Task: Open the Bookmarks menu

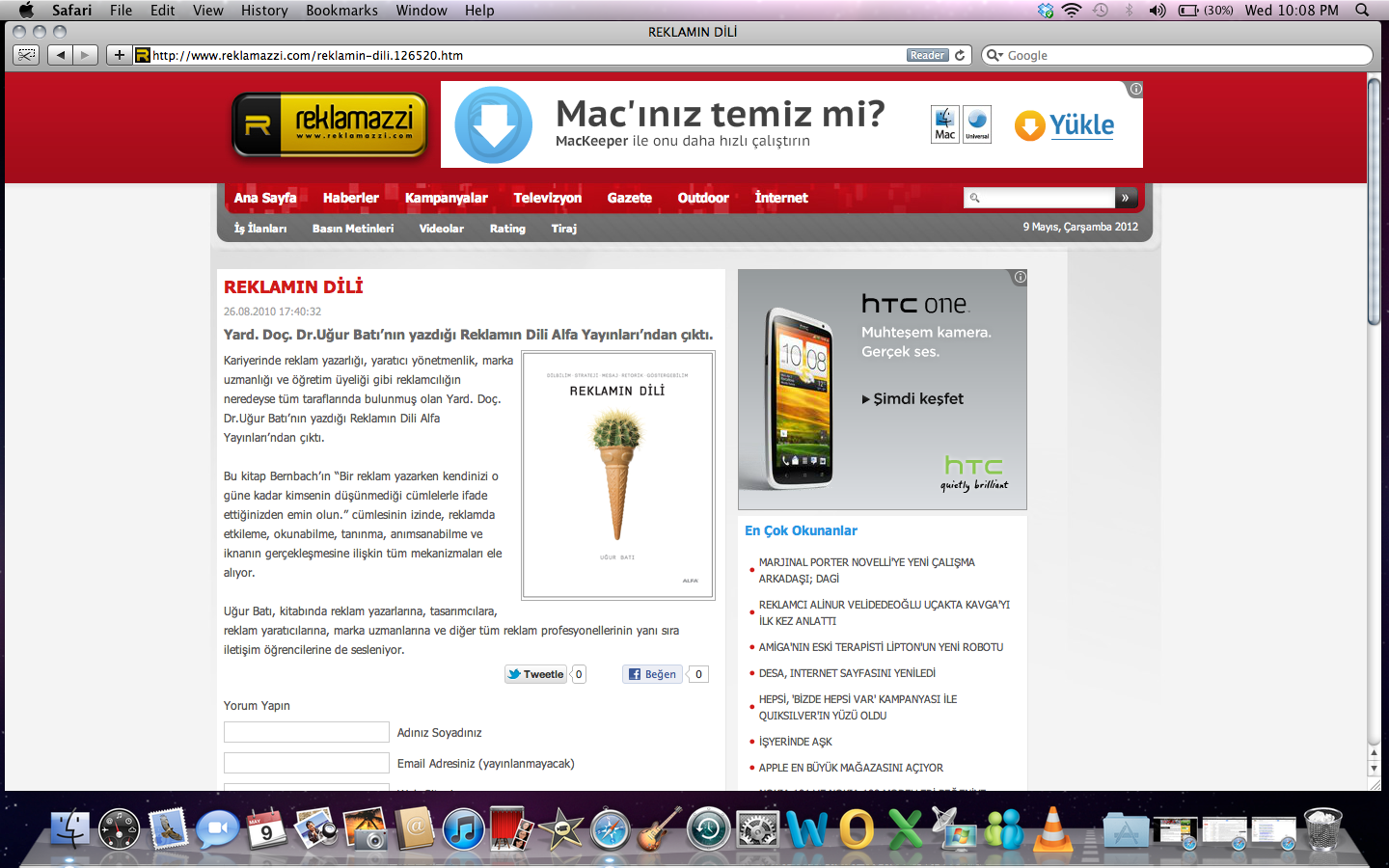Action: coord(341,10)
